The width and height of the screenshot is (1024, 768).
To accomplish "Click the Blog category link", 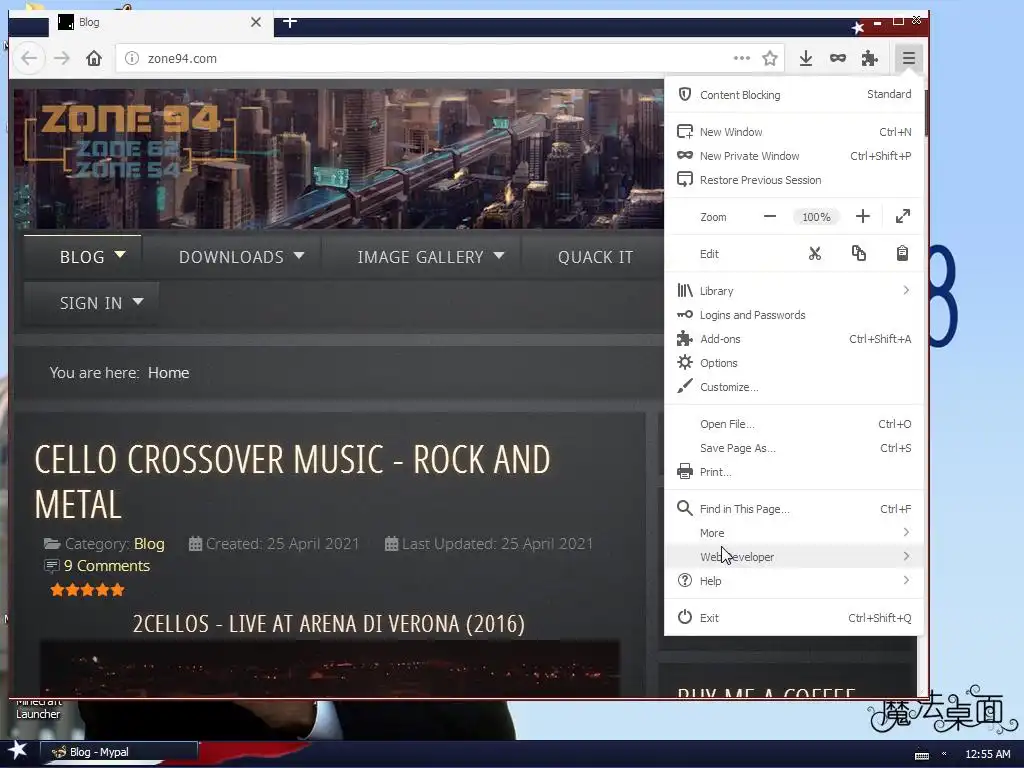I will click(x=149, y=543).
